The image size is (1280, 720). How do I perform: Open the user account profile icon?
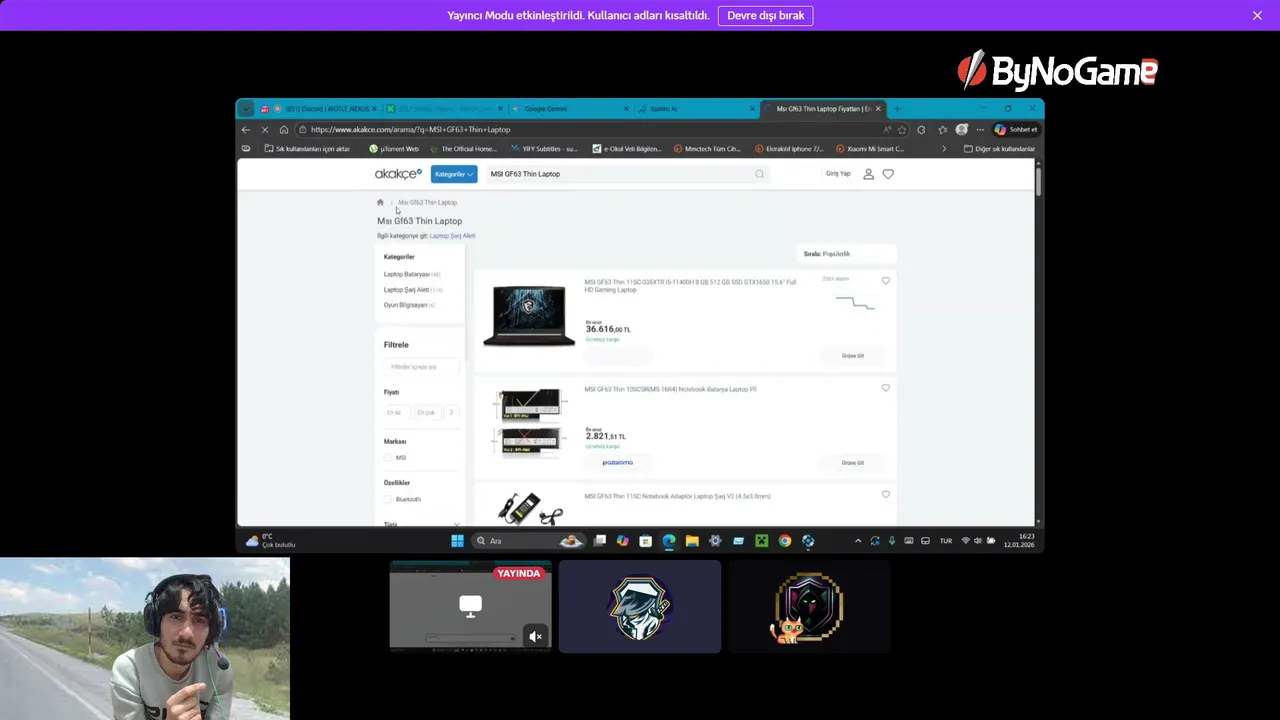pyautogui.click(x=868, y=174)
